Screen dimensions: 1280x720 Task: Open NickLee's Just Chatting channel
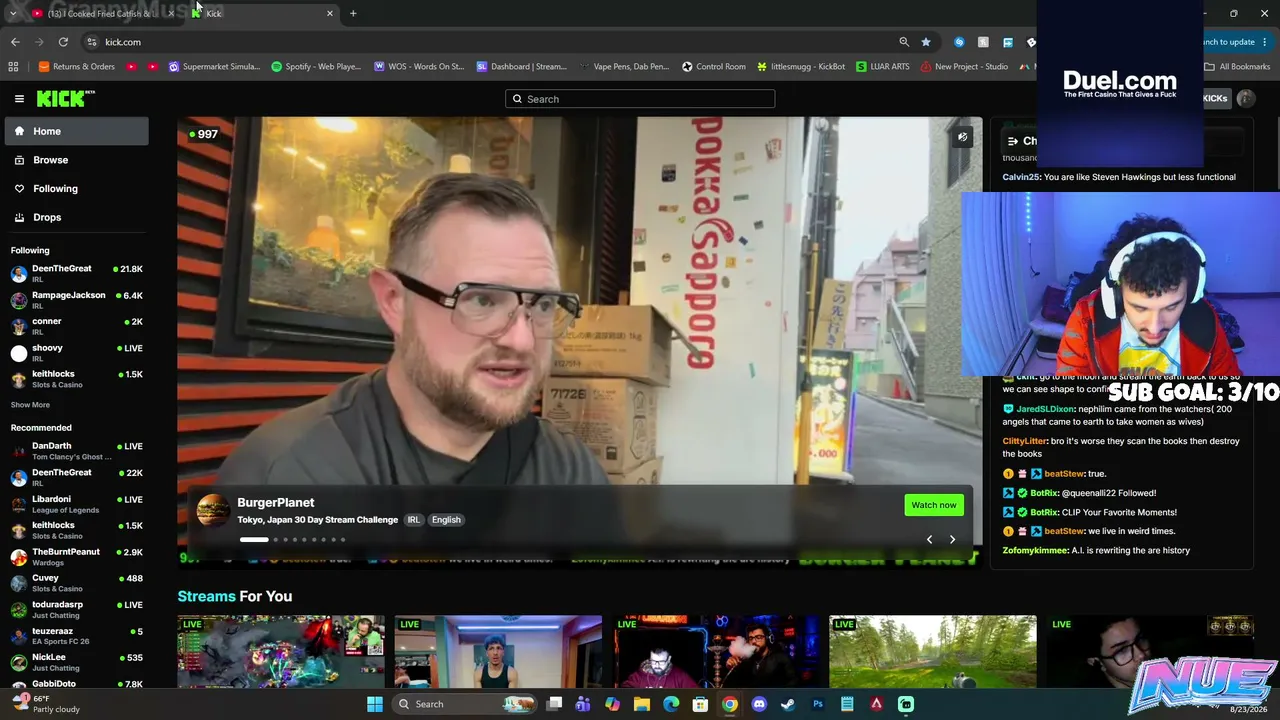[x=77, y=662]
